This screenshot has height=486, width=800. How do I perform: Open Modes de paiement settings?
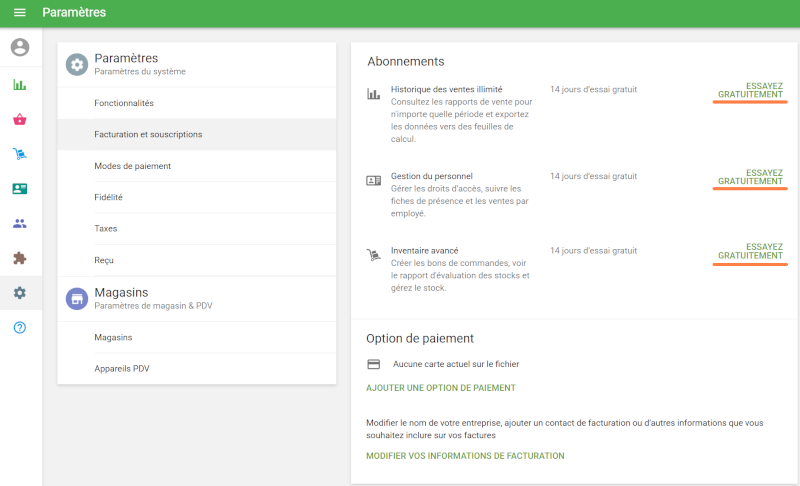pos(132,166)
